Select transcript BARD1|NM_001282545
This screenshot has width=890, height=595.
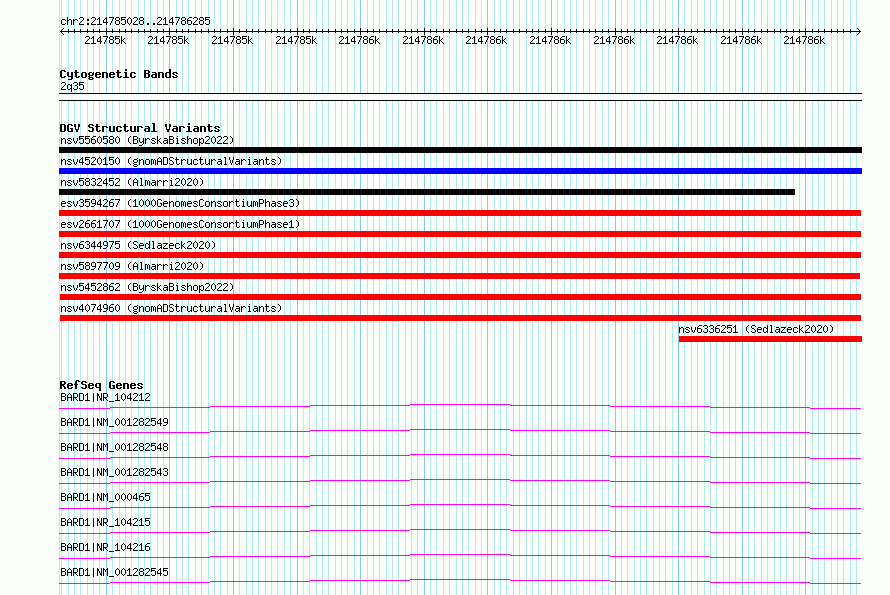click(x=114, y=572)
